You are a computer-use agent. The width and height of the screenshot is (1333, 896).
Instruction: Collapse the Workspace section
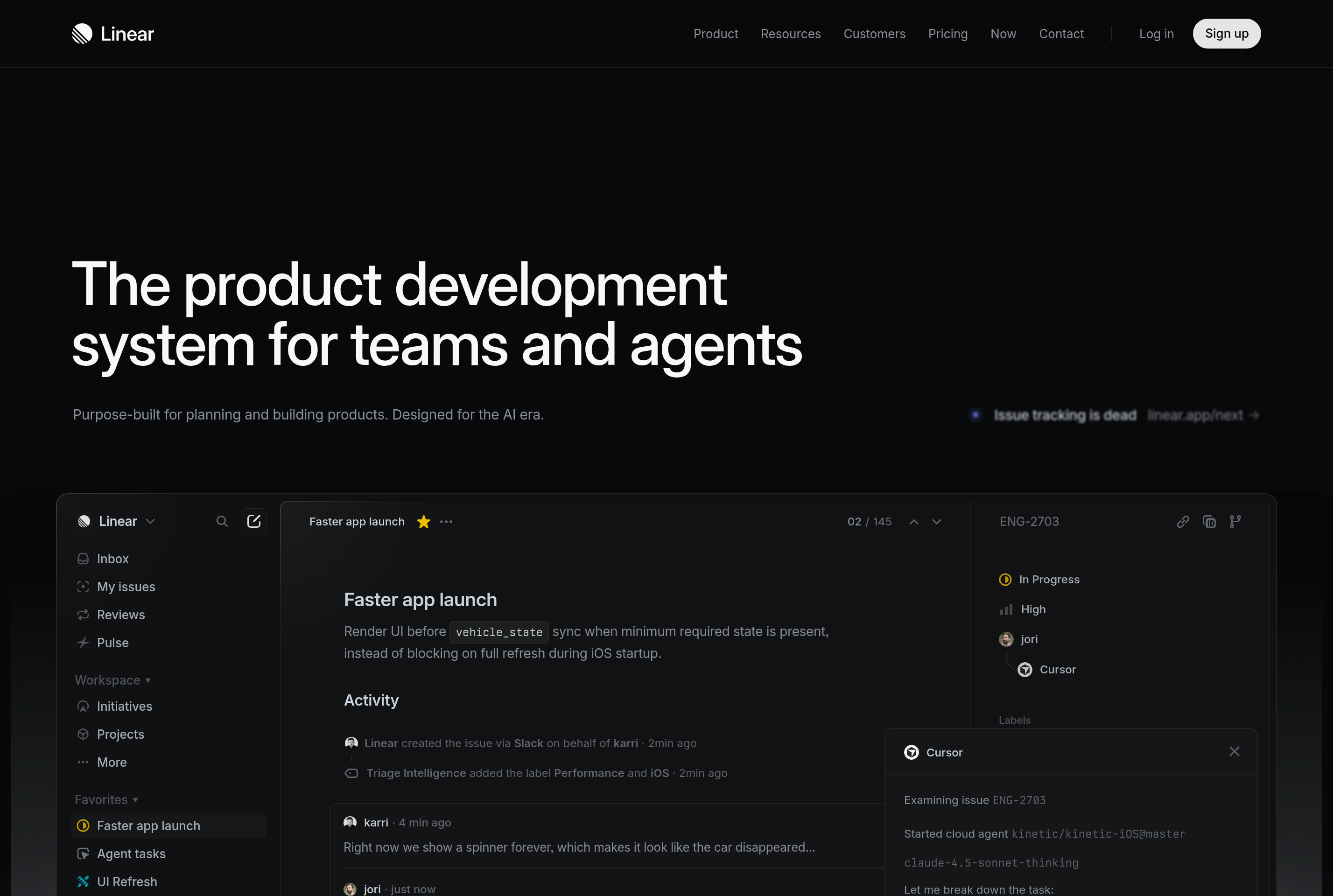tap(148, 680)
